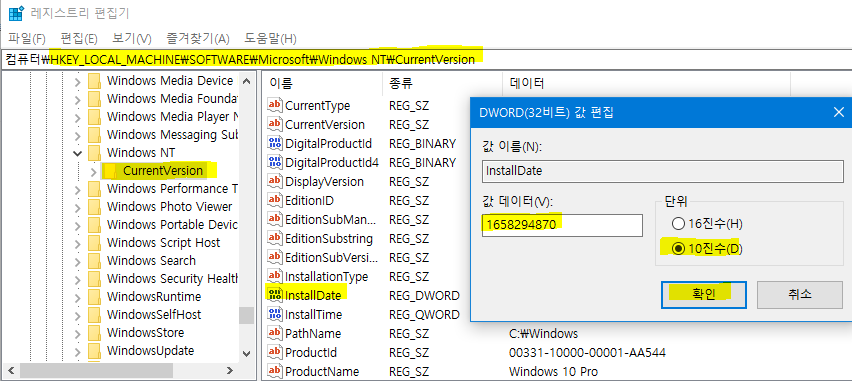This screenshot has height=381, width=852.
Task: Open the 보기(V) menu
Action: tap(131, 39)
